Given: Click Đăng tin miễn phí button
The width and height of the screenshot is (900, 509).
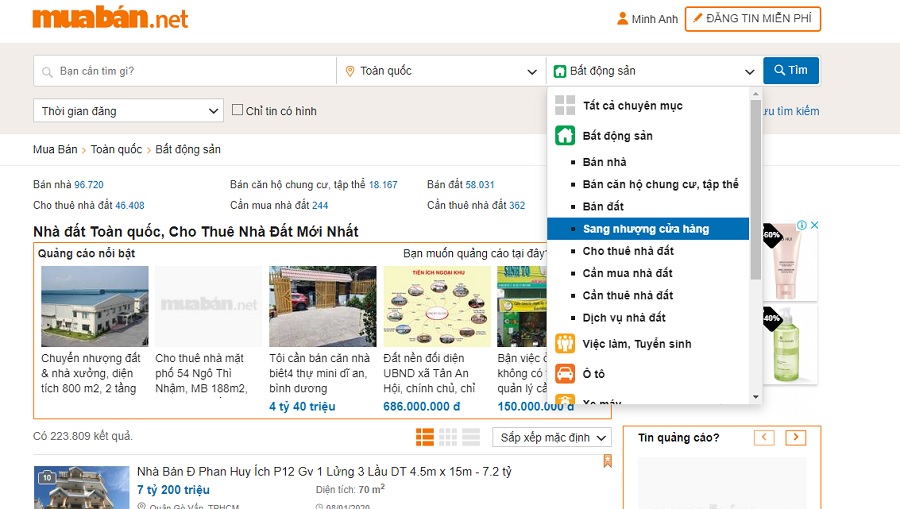Looking at the screenshot, I should (752, 19).
